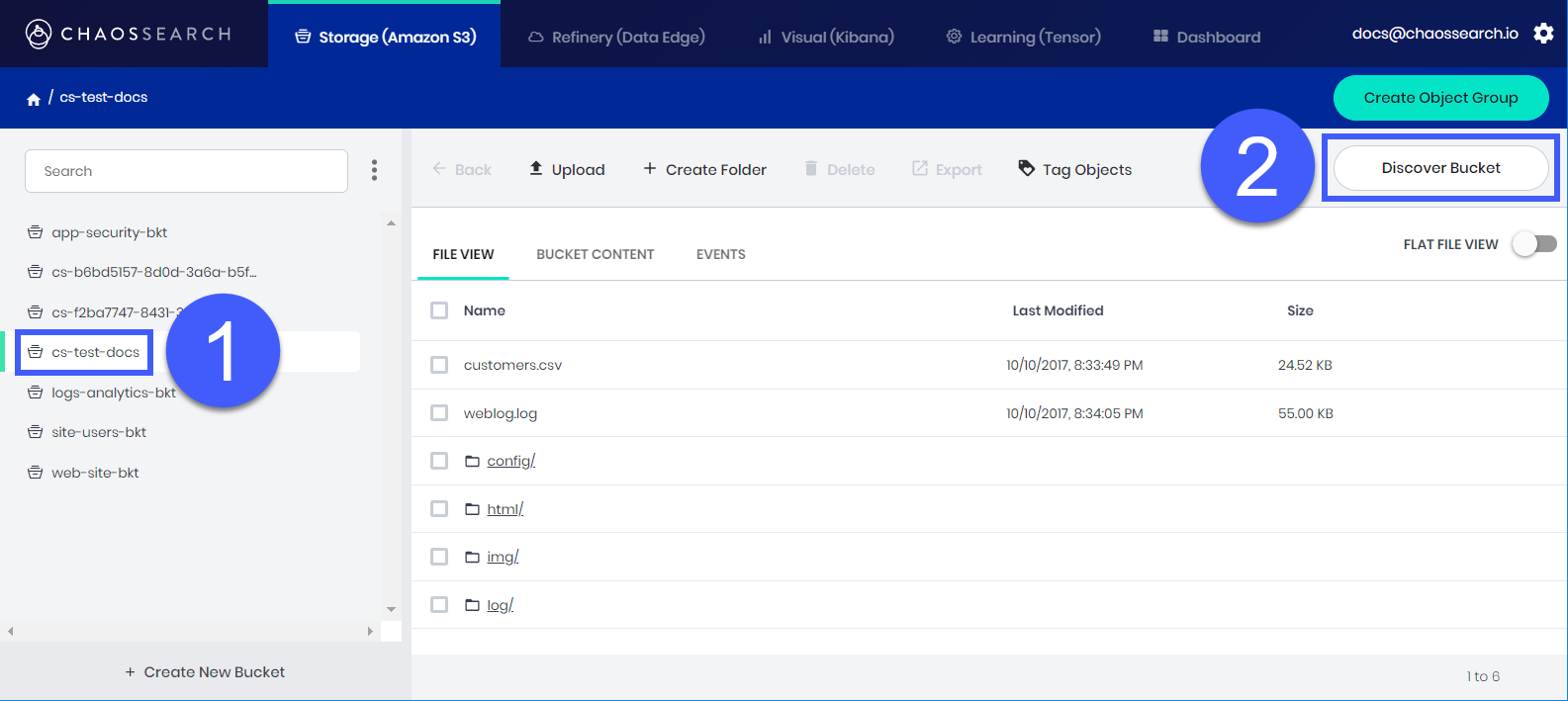This screenshot has height=701, width=1568.
Task: Click the docs@chaossearch.io account label
Action: click(1434, 34)
